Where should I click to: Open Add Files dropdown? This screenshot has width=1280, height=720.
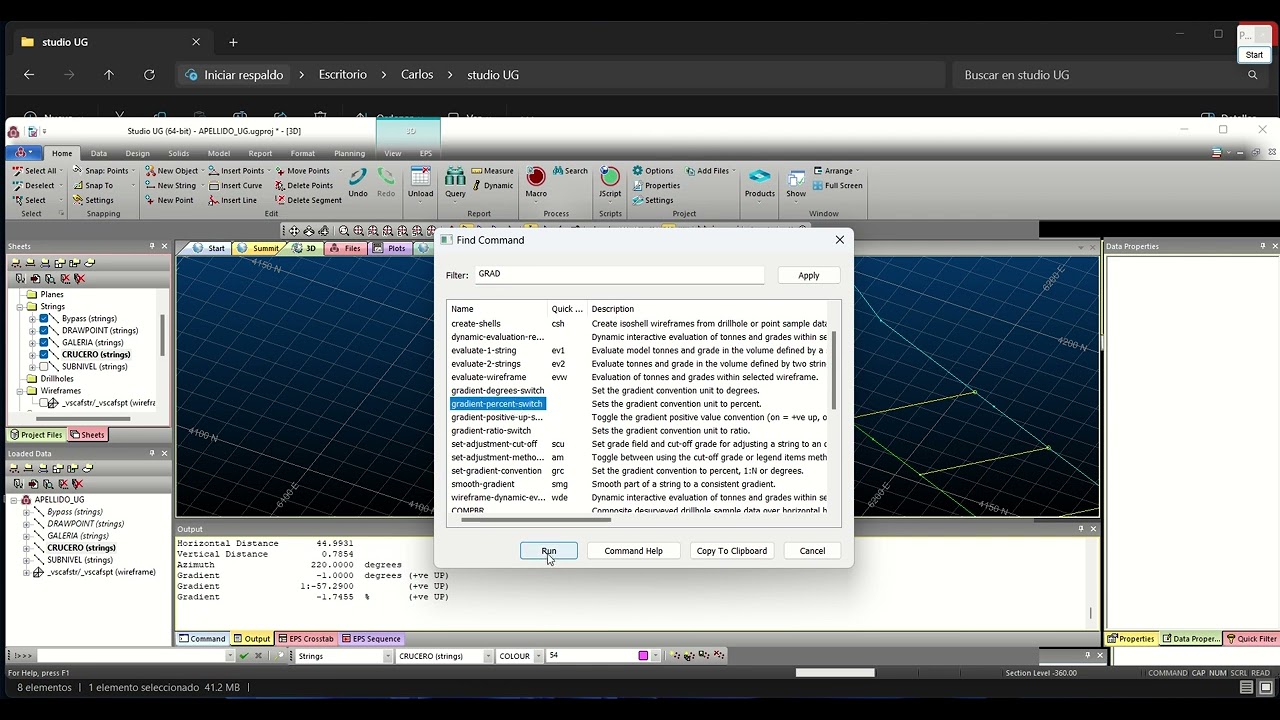(x=734, y=171)
